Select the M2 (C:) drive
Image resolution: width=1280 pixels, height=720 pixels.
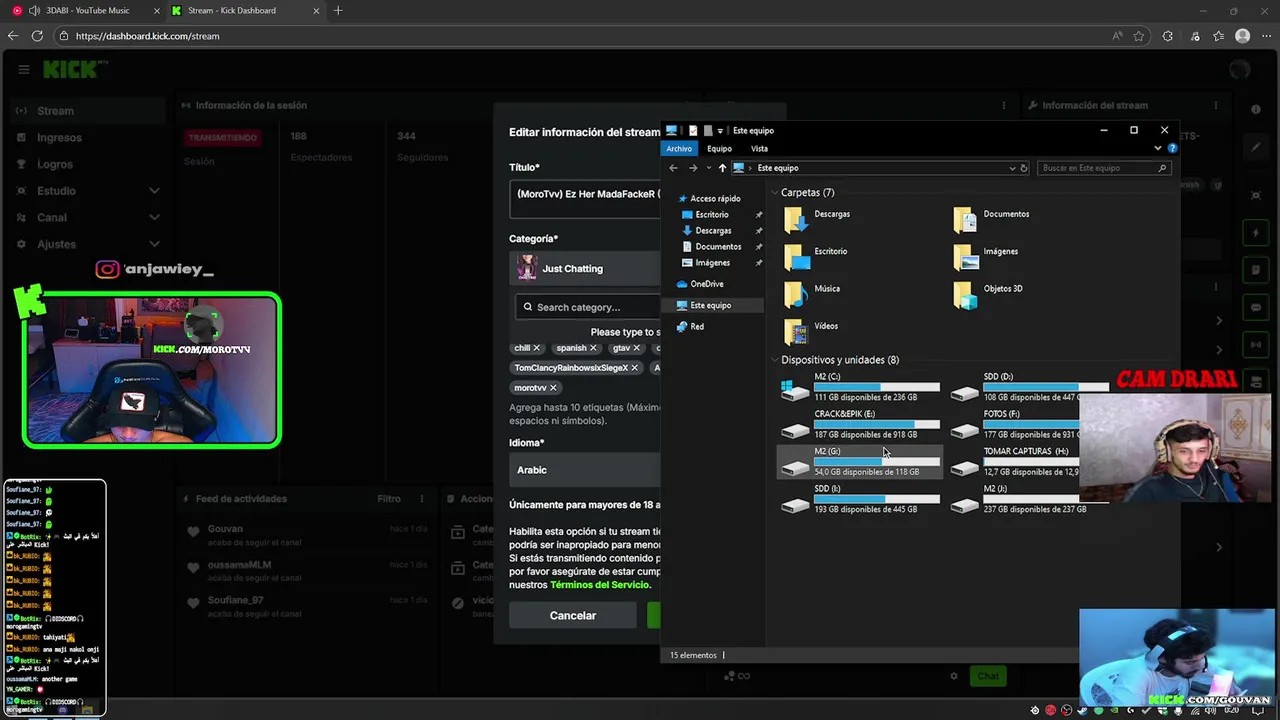(860, 387)
